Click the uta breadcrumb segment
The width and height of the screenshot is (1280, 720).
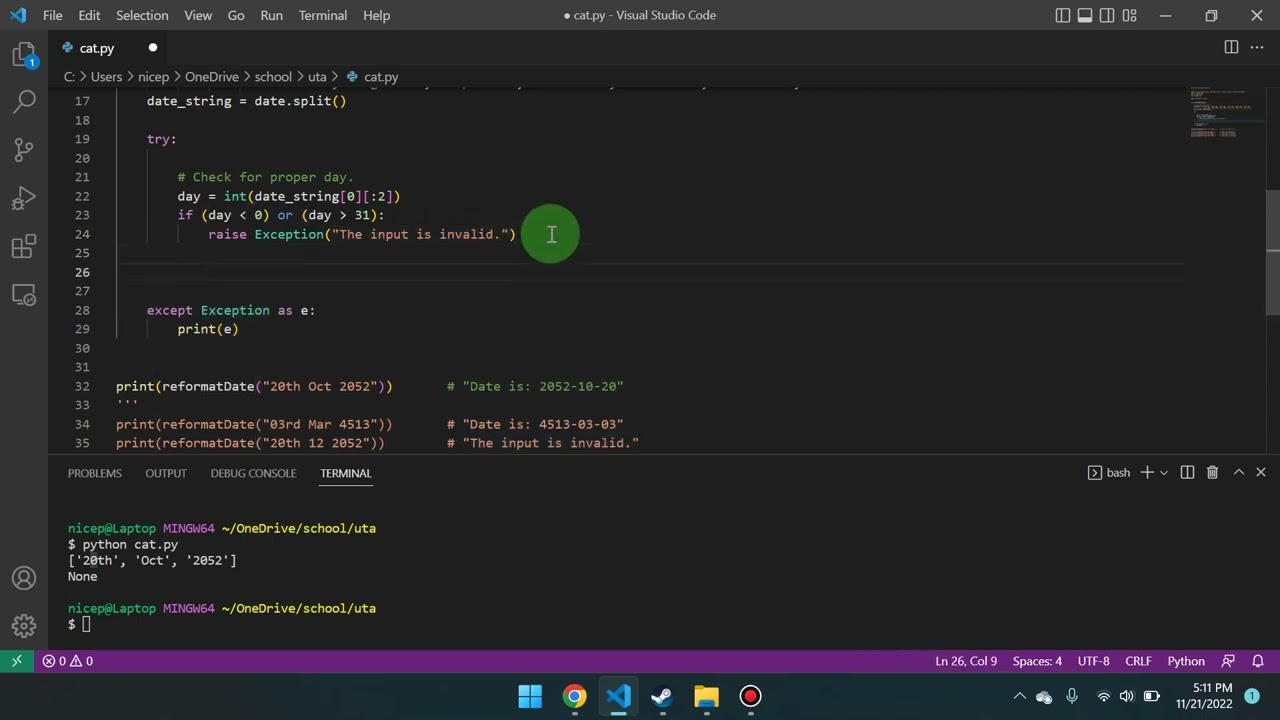coord(317,77)
